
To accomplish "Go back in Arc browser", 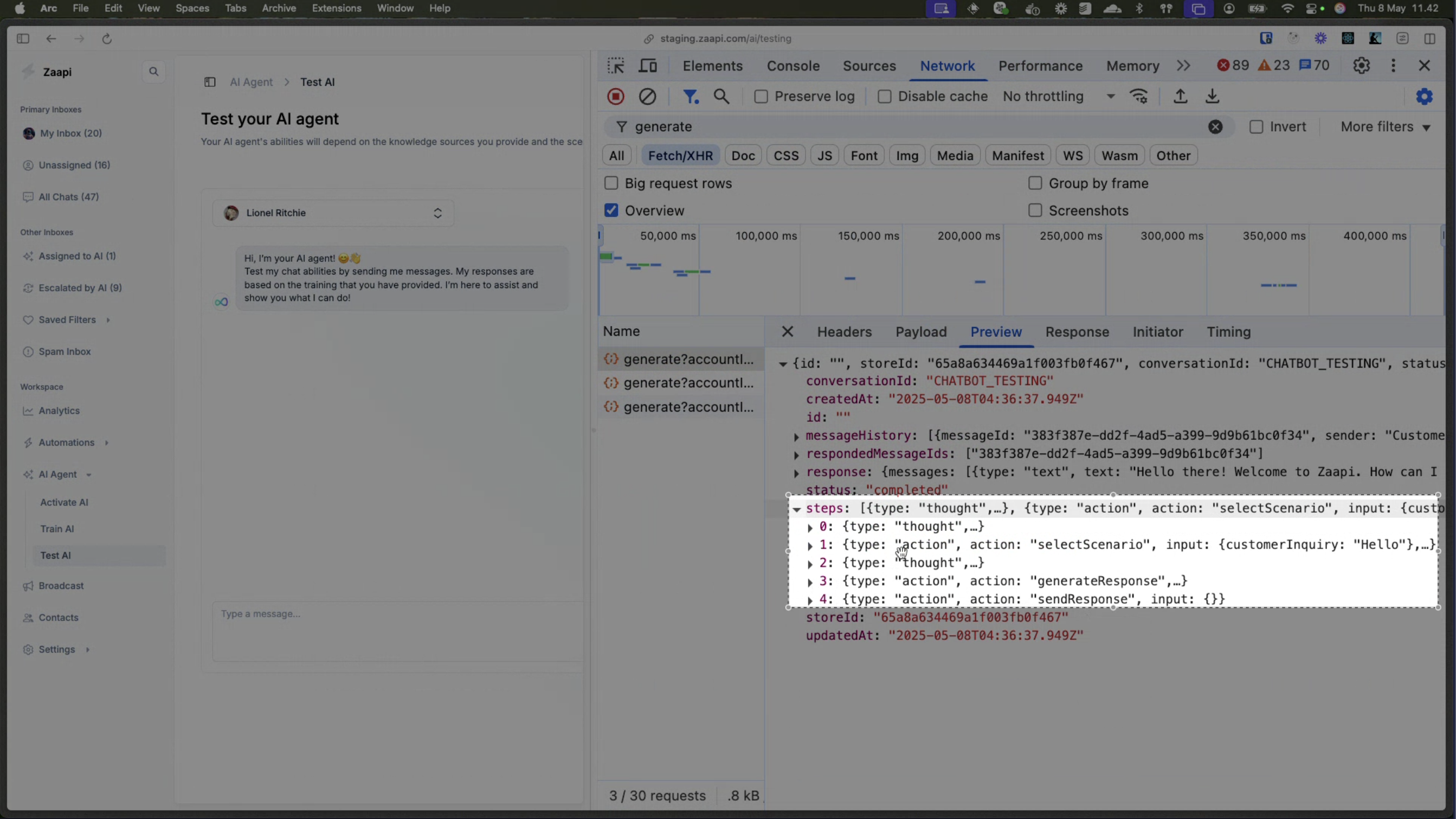I will (51, 39).
